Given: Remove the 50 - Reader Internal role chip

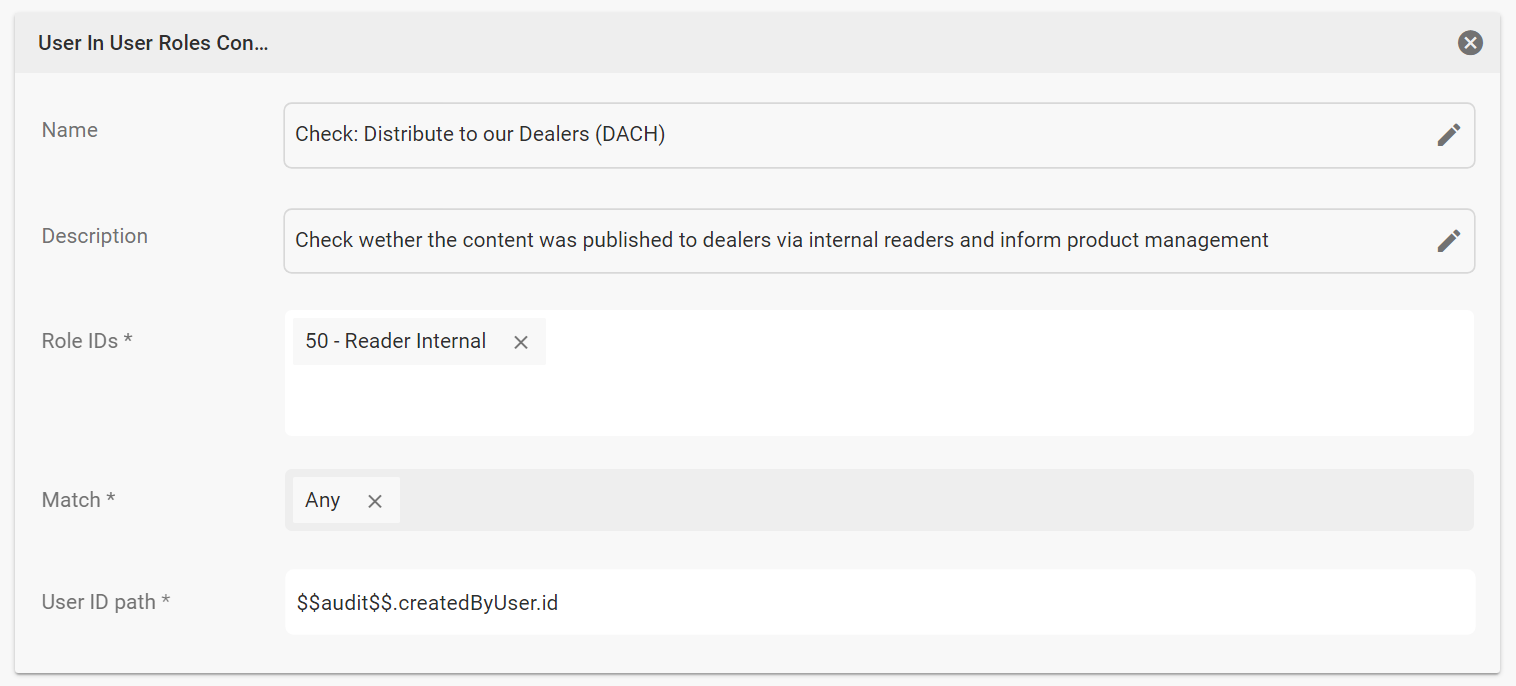Looking at the screenshot, I should pyautogui.click(x=521, y=342).
